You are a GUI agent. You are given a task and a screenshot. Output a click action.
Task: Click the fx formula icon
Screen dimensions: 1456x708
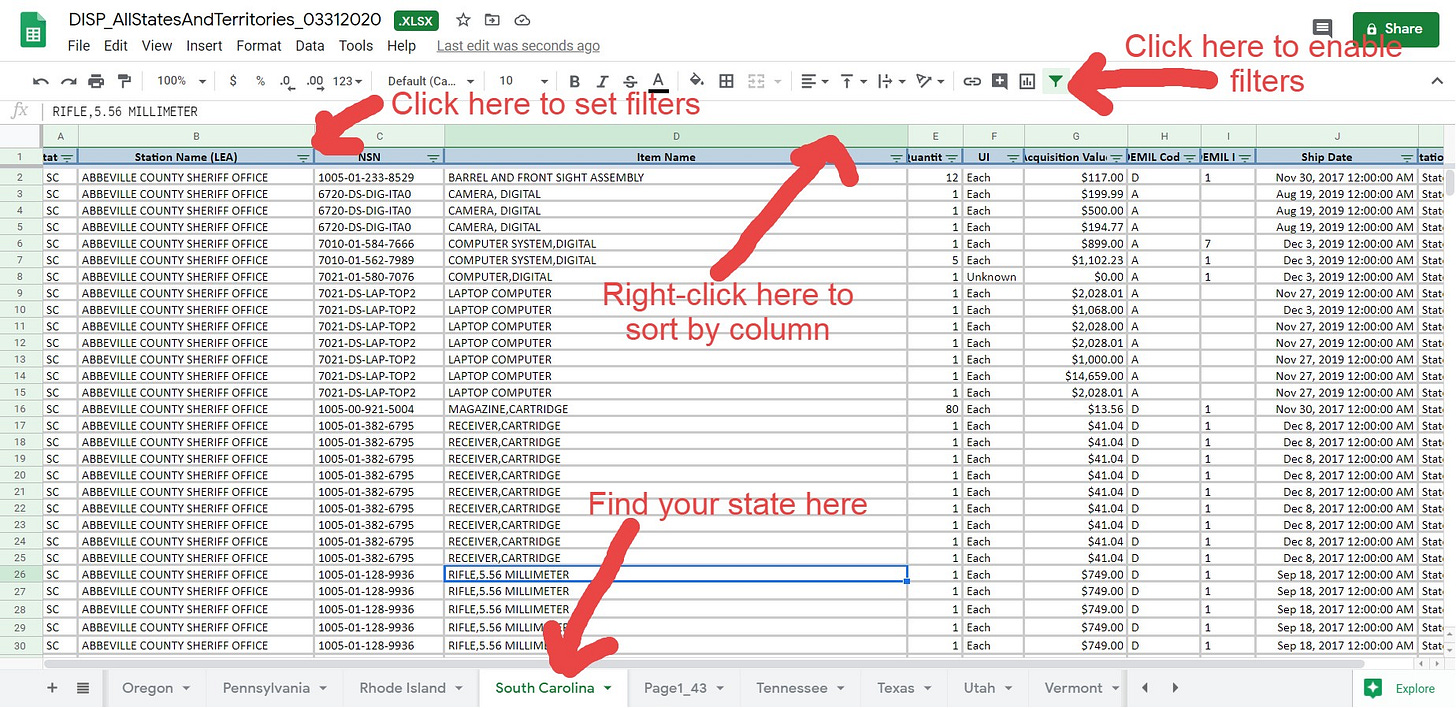coord(19,111)
